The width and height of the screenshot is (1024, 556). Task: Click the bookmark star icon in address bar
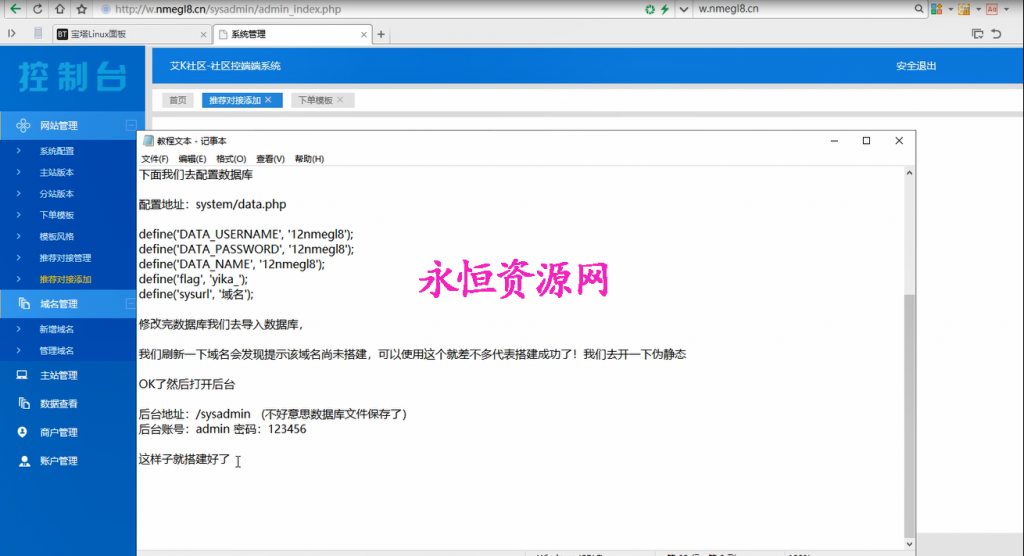point(81,9)
